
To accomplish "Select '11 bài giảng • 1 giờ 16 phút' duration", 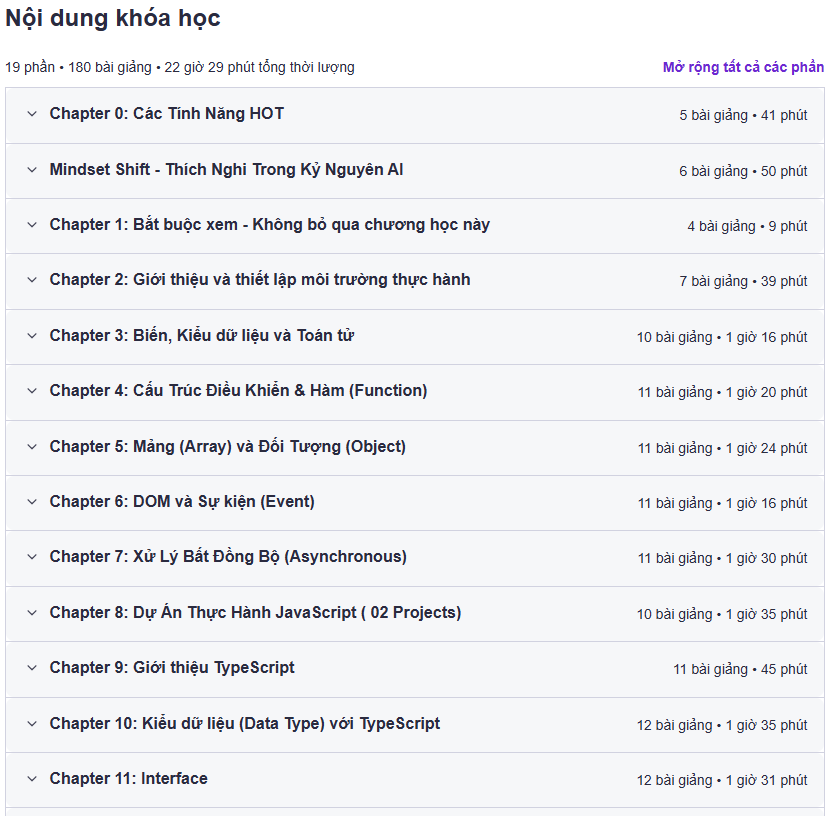I will pyautogui.click(x=723, y=503).
